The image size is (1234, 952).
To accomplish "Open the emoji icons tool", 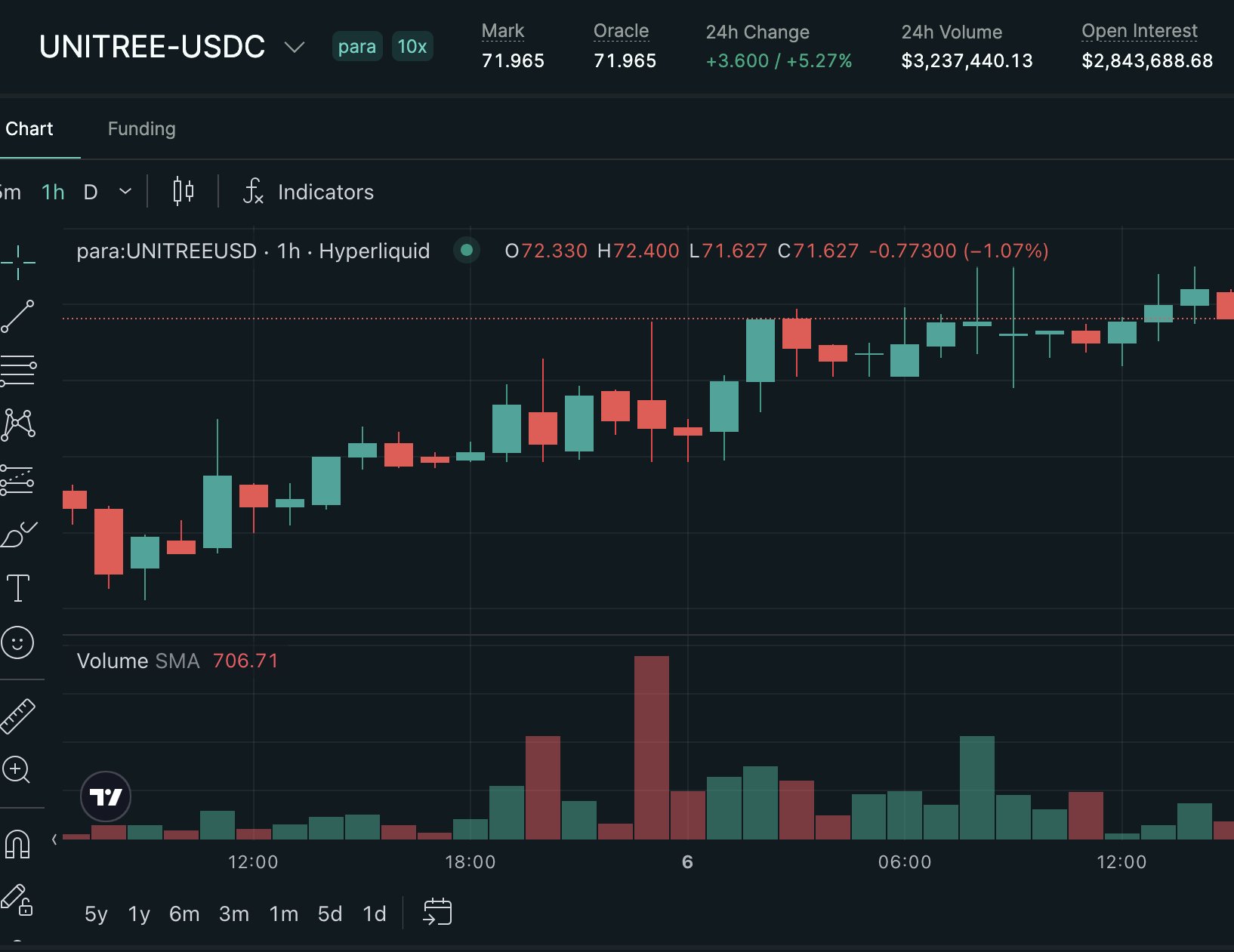I will (x=18, y=642).
